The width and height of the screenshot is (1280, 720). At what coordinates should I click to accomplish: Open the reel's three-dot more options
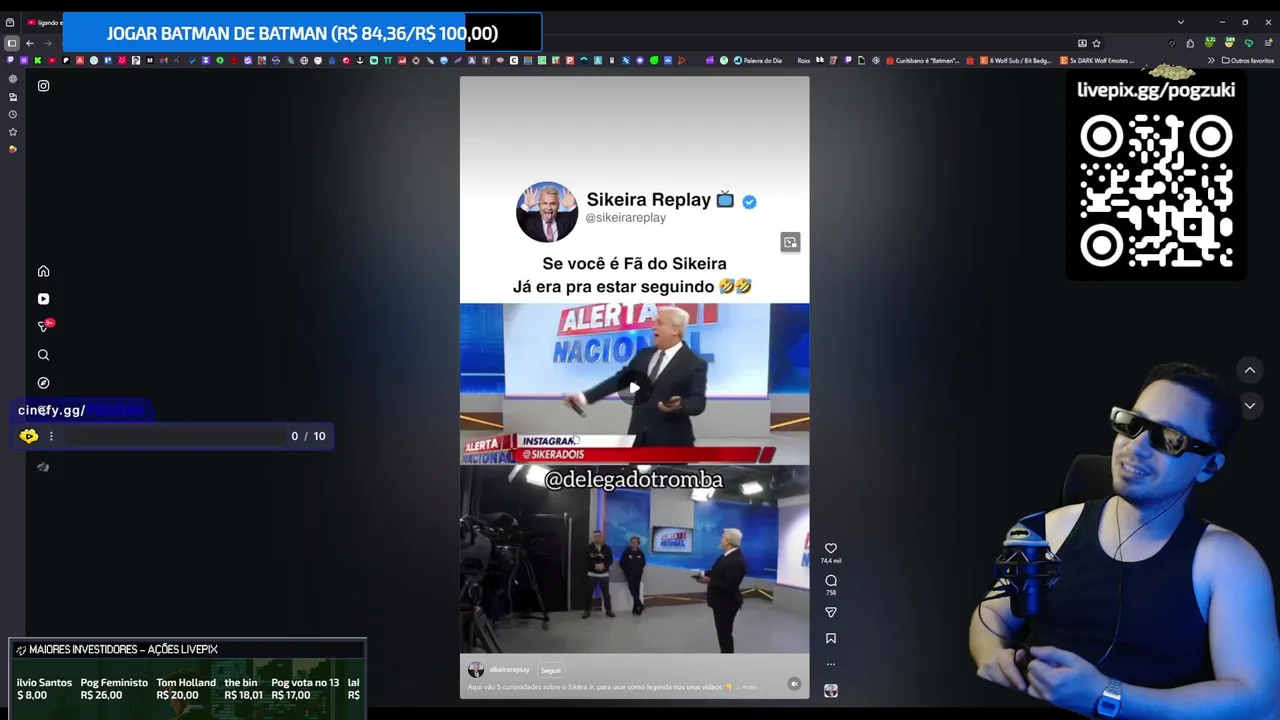click(x=831, y=664)
